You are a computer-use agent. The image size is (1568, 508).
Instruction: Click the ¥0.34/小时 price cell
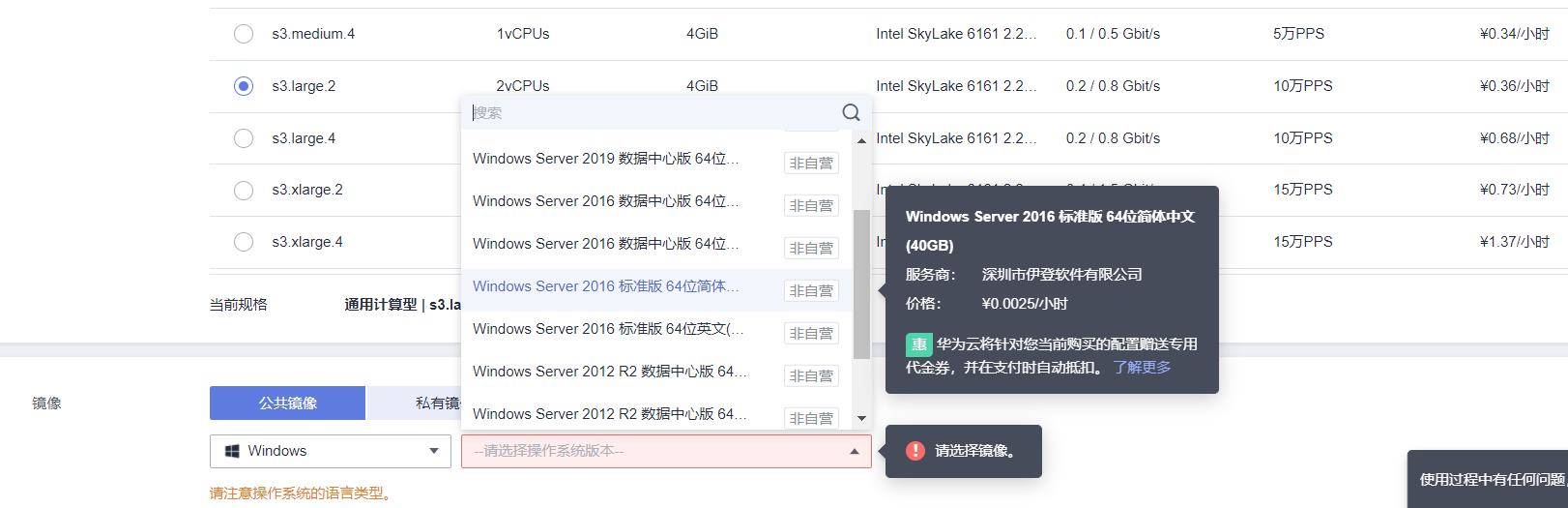(1514, 34)
